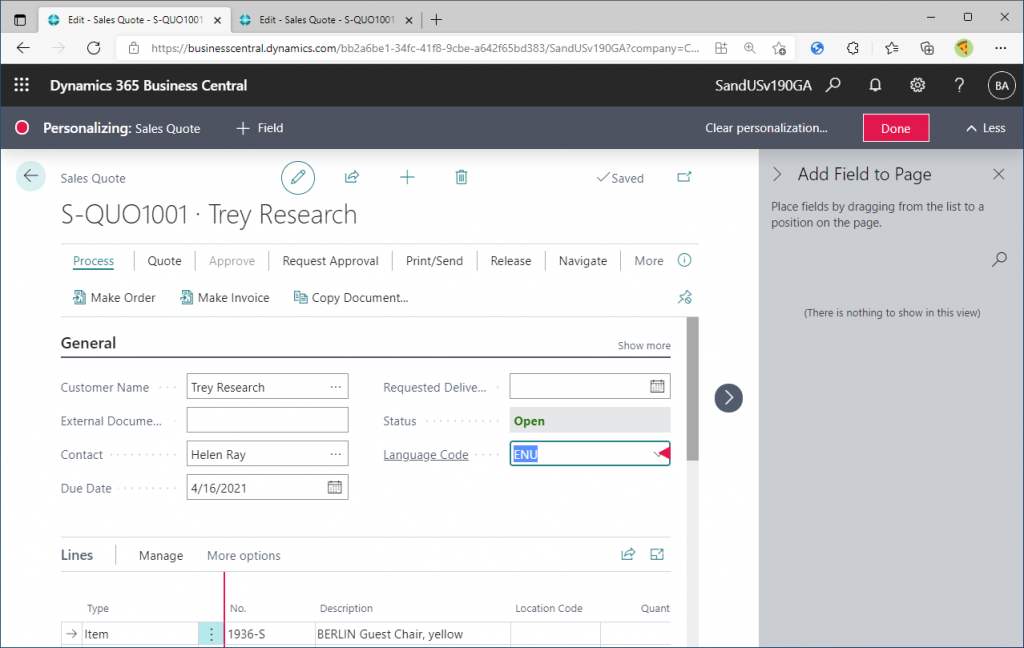Click the Type cell showing Item
The height and width of the screenshot is (648, 1024).
click(x=140, y=634)
